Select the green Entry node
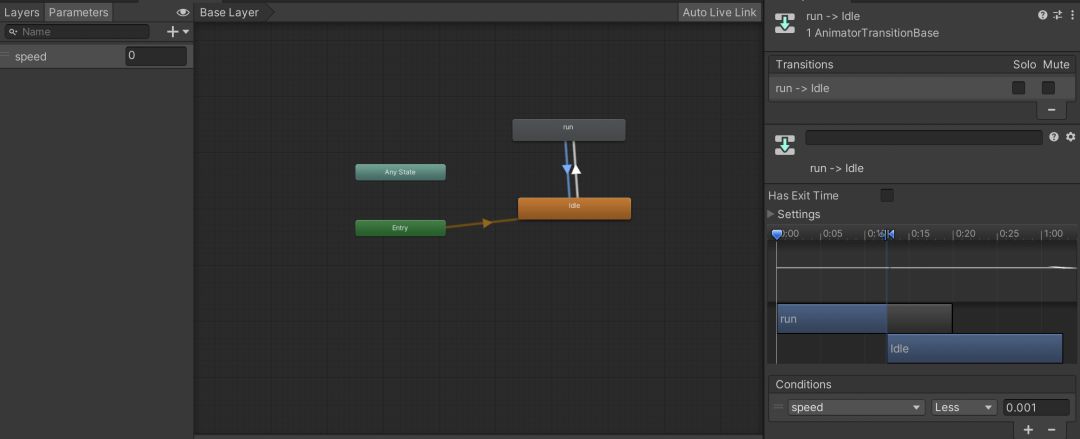 400,228
